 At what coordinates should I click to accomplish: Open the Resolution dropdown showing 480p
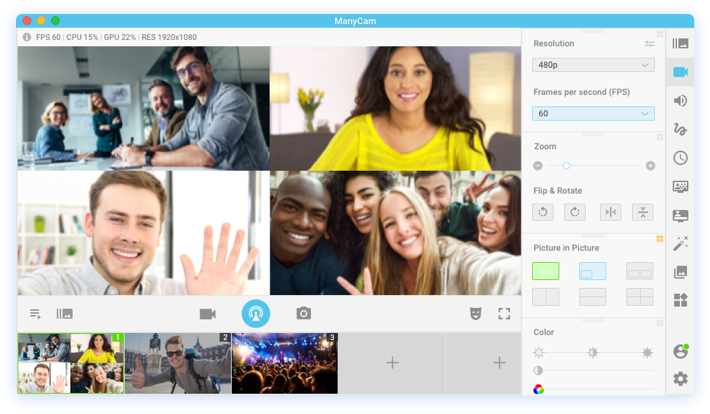593,65
